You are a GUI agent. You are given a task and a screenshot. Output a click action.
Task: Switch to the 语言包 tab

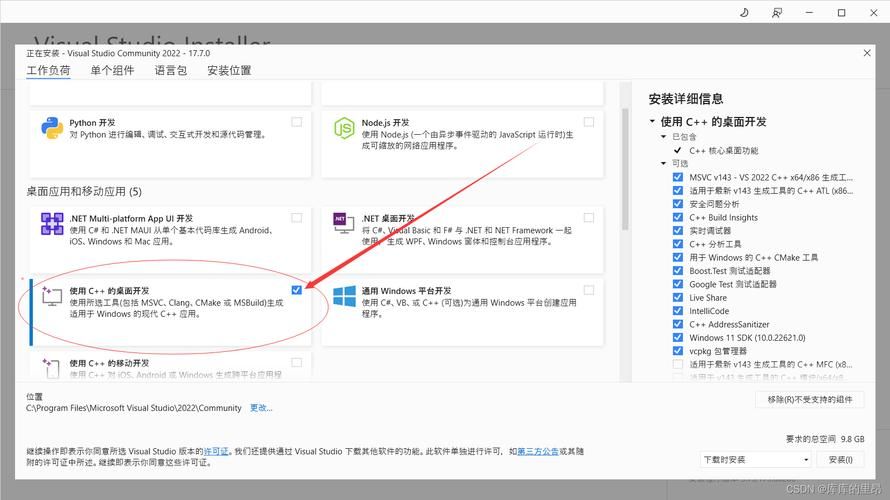point(171,70)
